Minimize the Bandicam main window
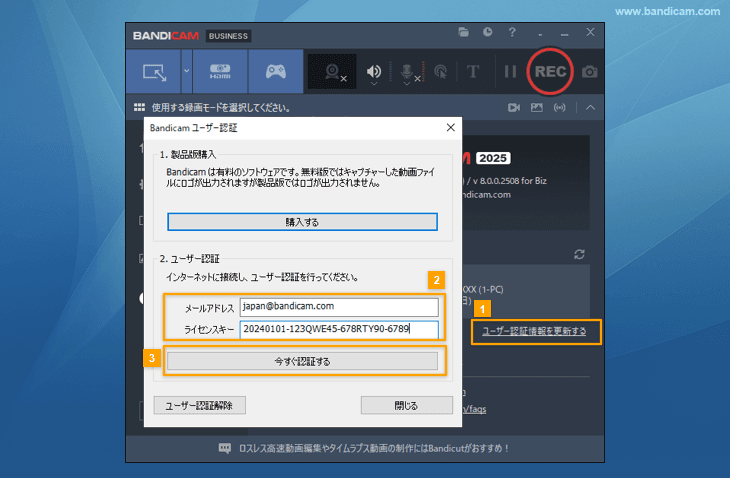Viewport: 730px width, 478px height. (x=565, y=33)
